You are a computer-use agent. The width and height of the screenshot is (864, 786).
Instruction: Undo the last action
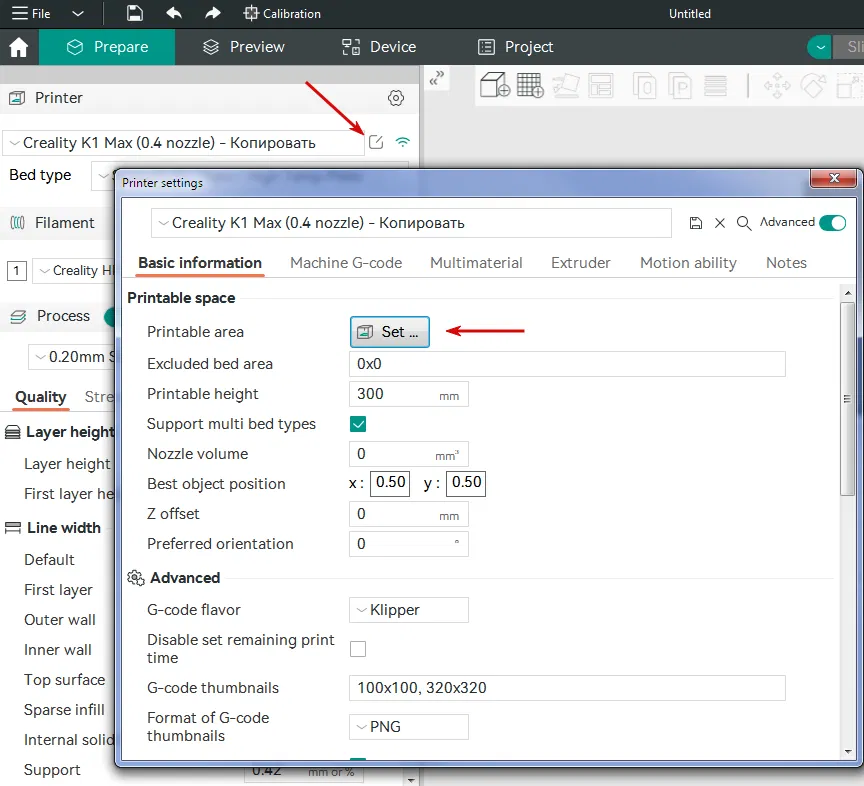coord(174,13)
